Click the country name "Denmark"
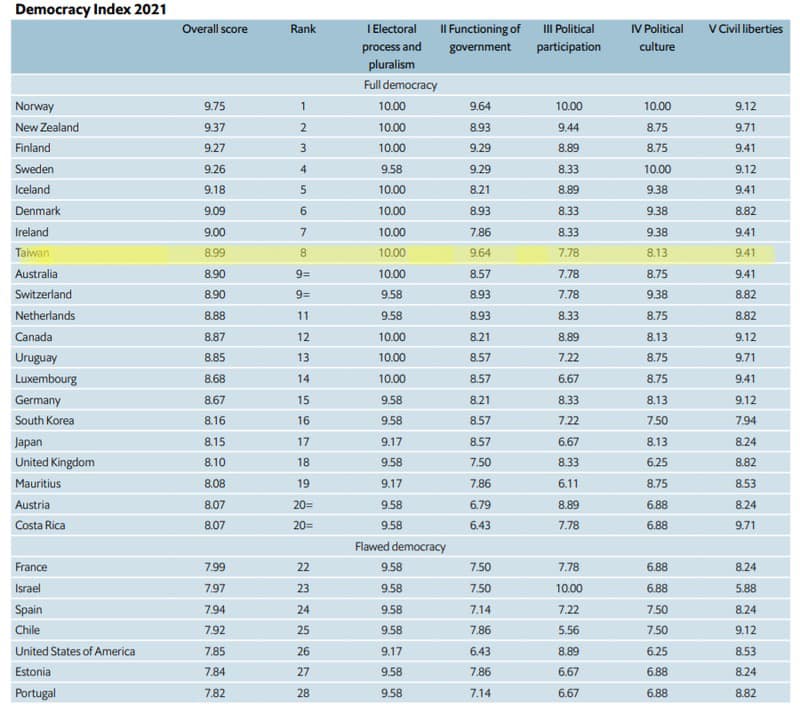Screen dimensions: 800x712 point(38,211)
